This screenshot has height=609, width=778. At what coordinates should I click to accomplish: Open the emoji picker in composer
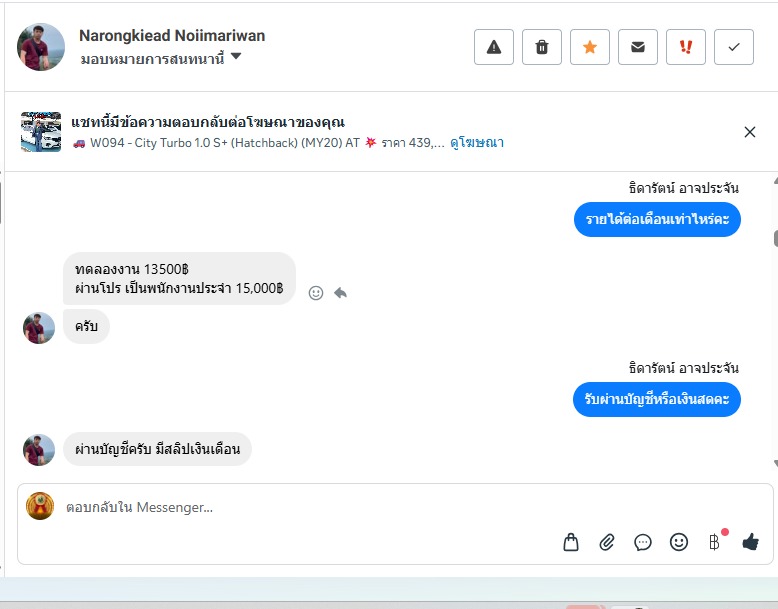[679, 542]
